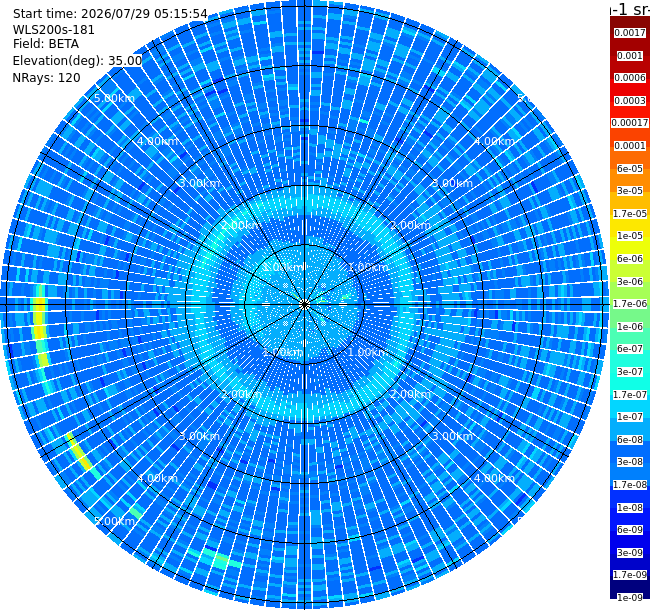Click the bright yellow arc on the west side
650x610 pixels.
pyautogui.click(x=40, y=325)
